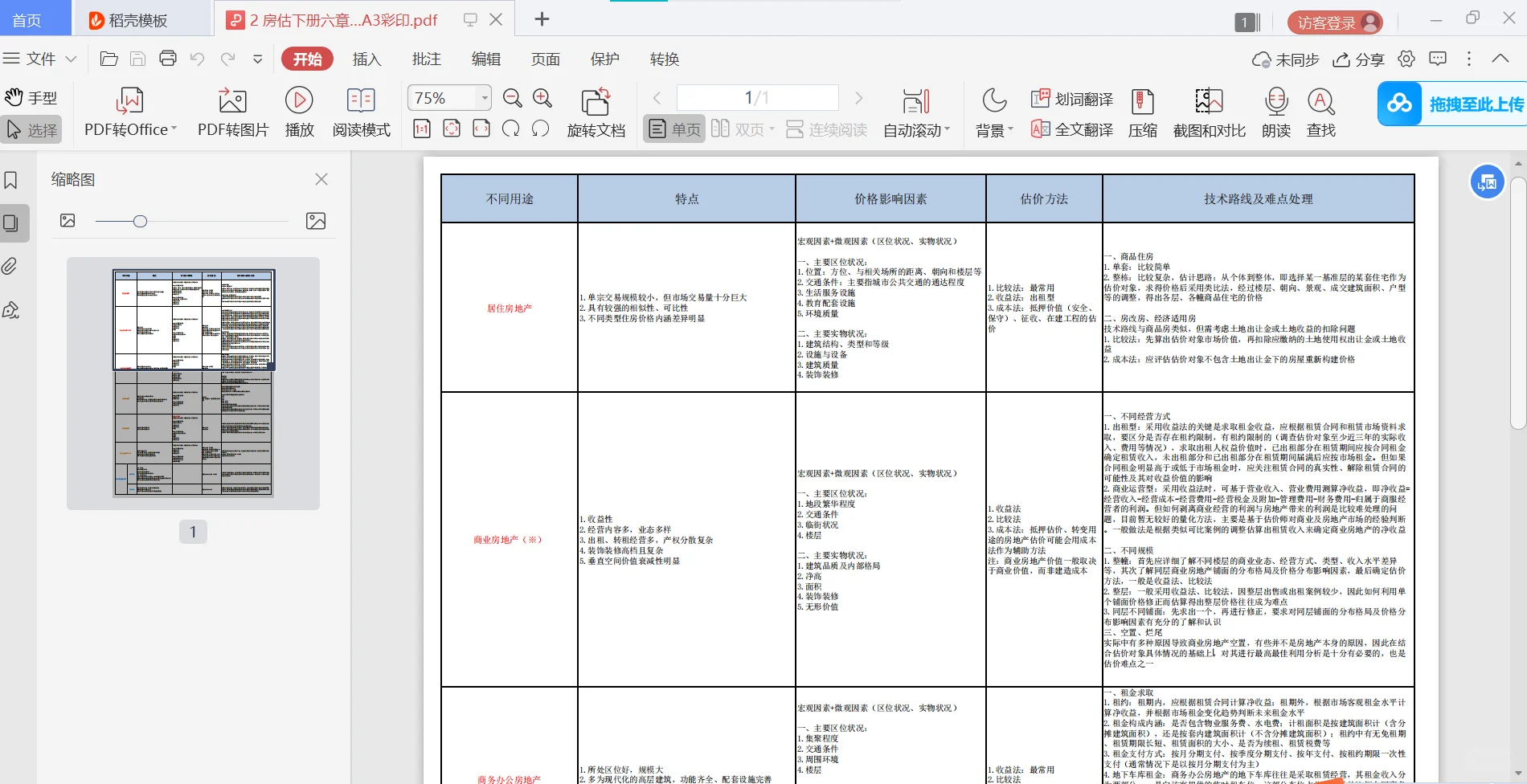Shrink thumbnails with the small image icon
The height and width of the screenshot is (784, 1527).
pyautogui.click(x=68, y=221)
